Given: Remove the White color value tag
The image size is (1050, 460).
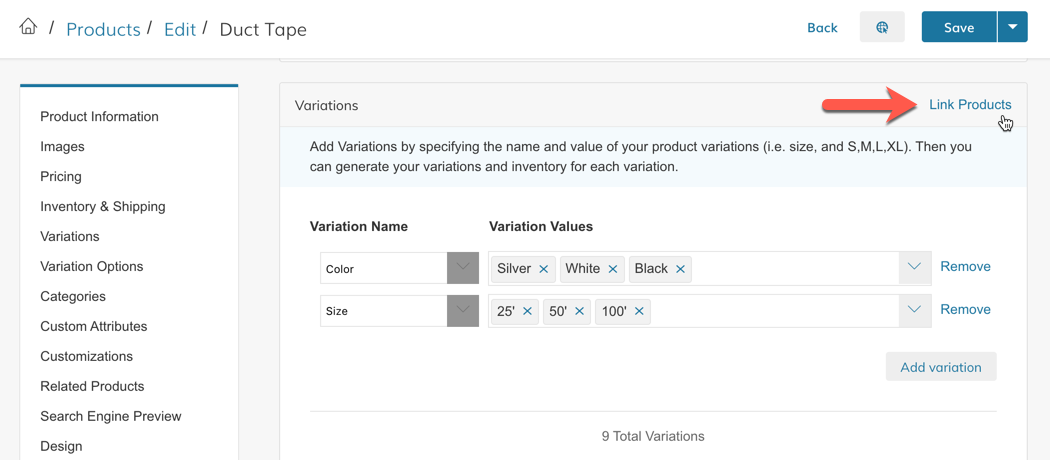Looking at the screenshot, I should pos(613,269).
